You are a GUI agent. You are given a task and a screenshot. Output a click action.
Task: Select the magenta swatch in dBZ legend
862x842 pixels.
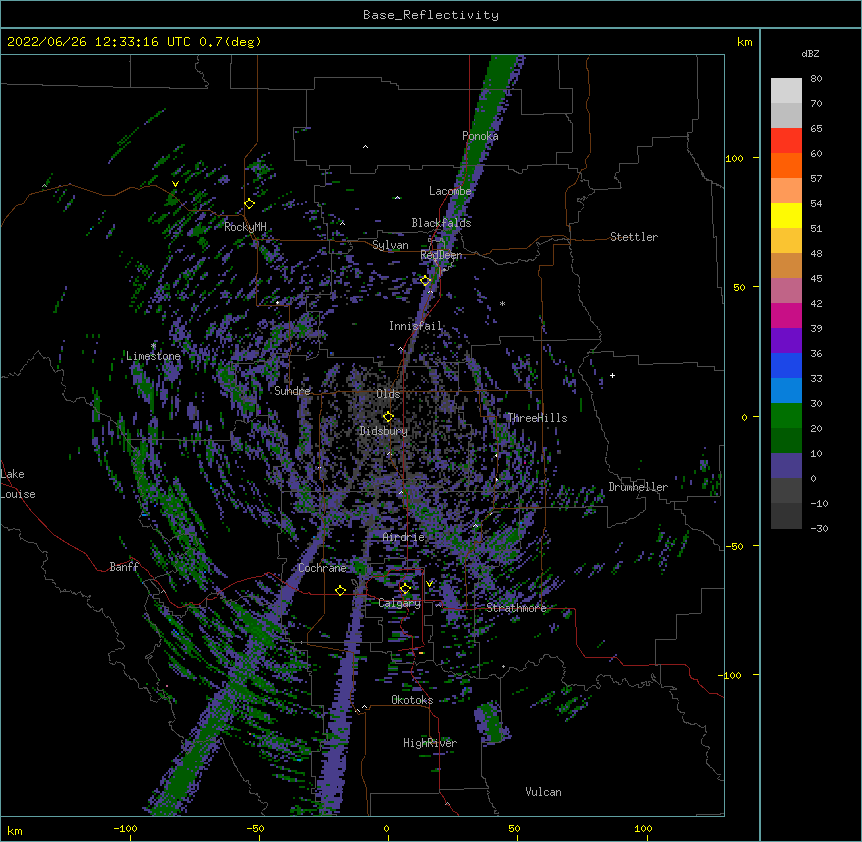click(786, 315)
